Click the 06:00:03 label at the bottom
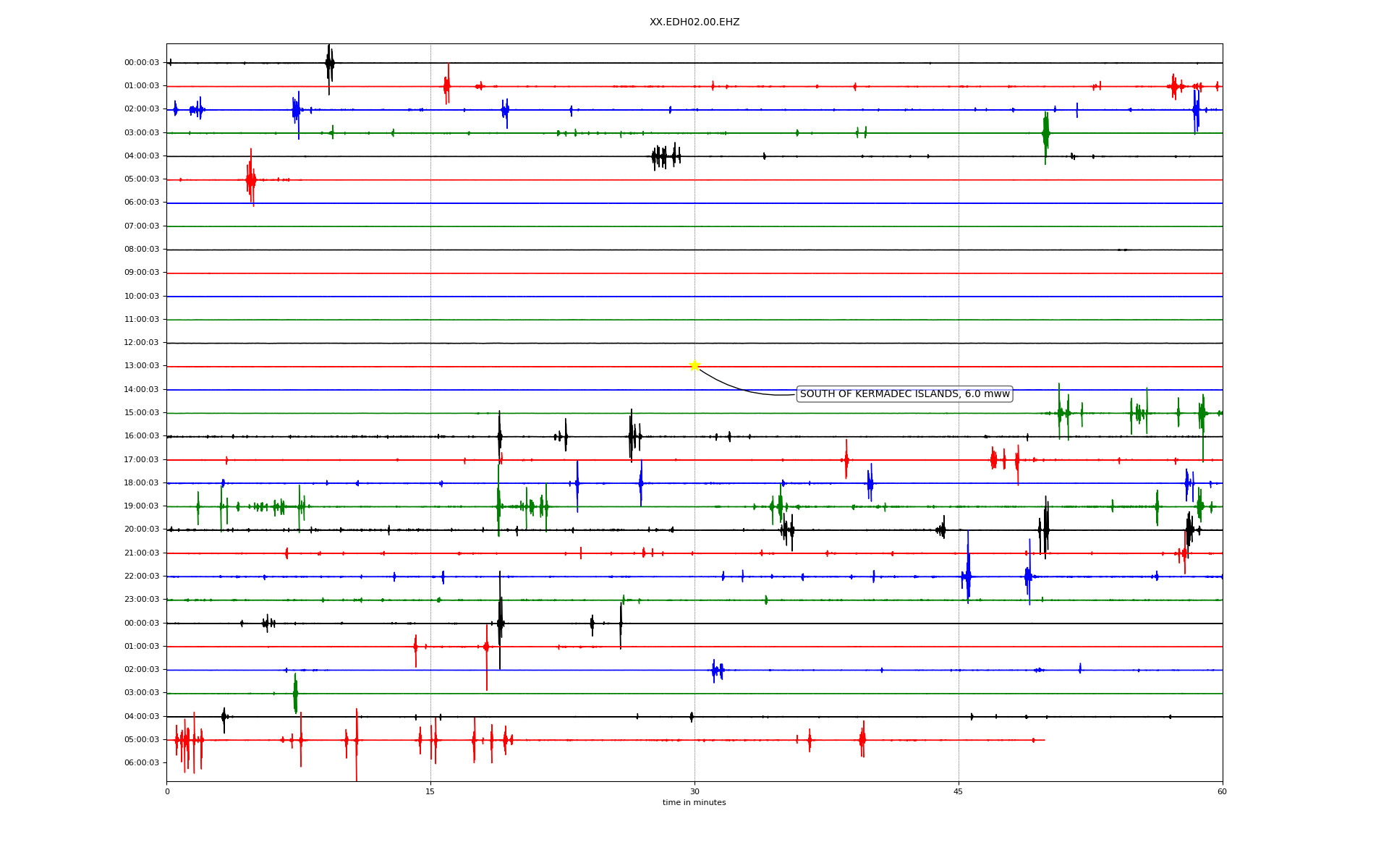Image resolution: width=1389 pixels, height=868 pixels. [142, 763]
